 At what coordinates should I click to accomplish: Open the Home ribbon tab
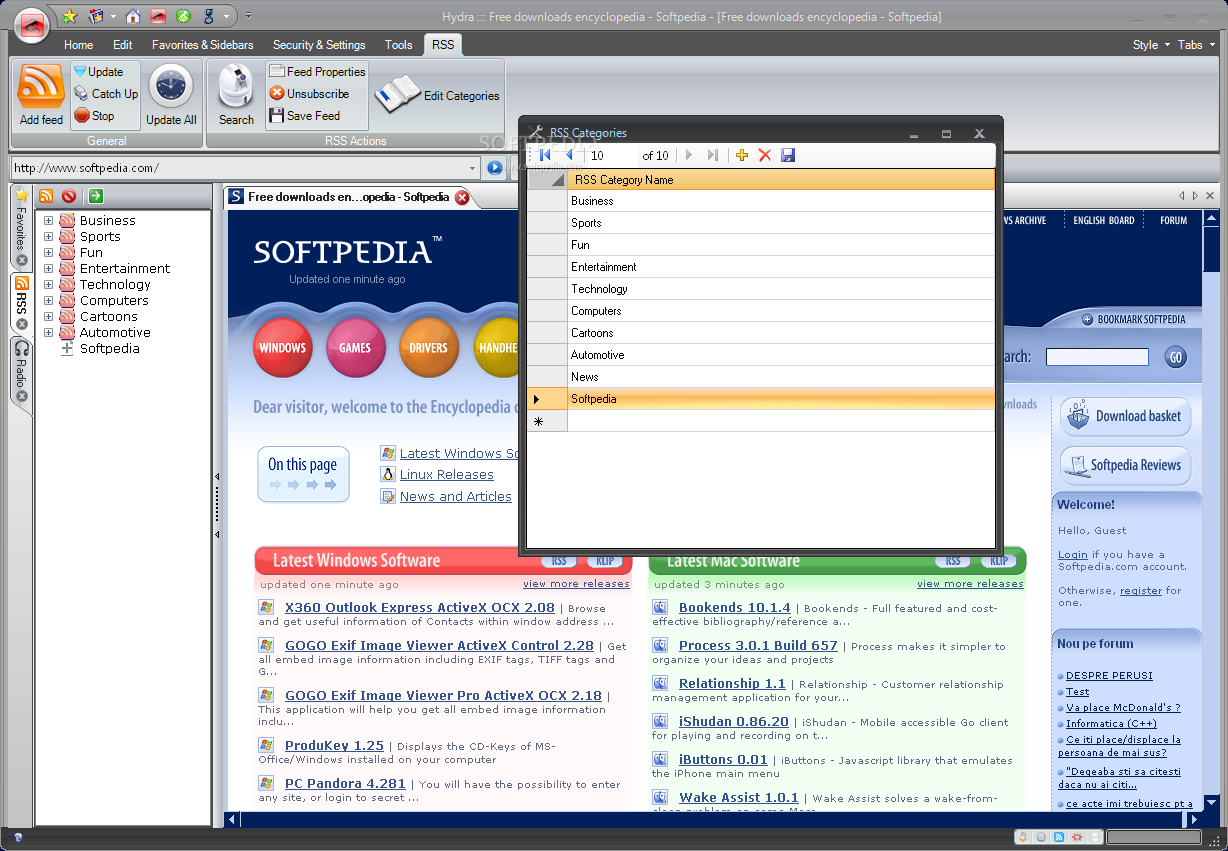click(x=79, y=45)
